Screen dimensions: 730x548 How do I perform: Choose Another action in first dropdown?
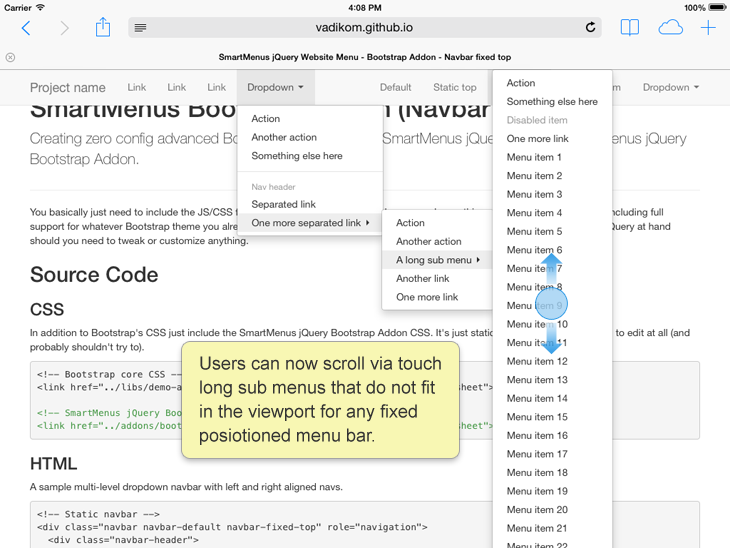[x=310, y=137]
